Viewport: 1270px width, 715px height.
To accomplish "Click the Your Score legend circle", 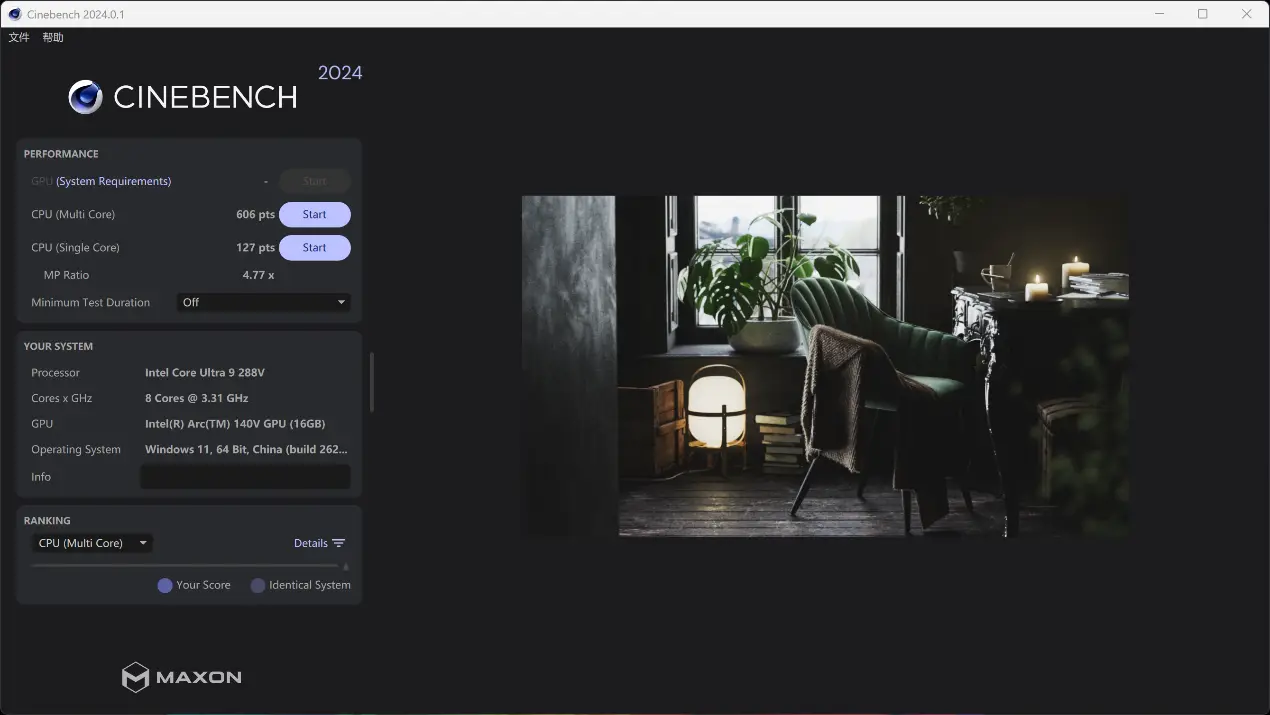I will (165, 586).
